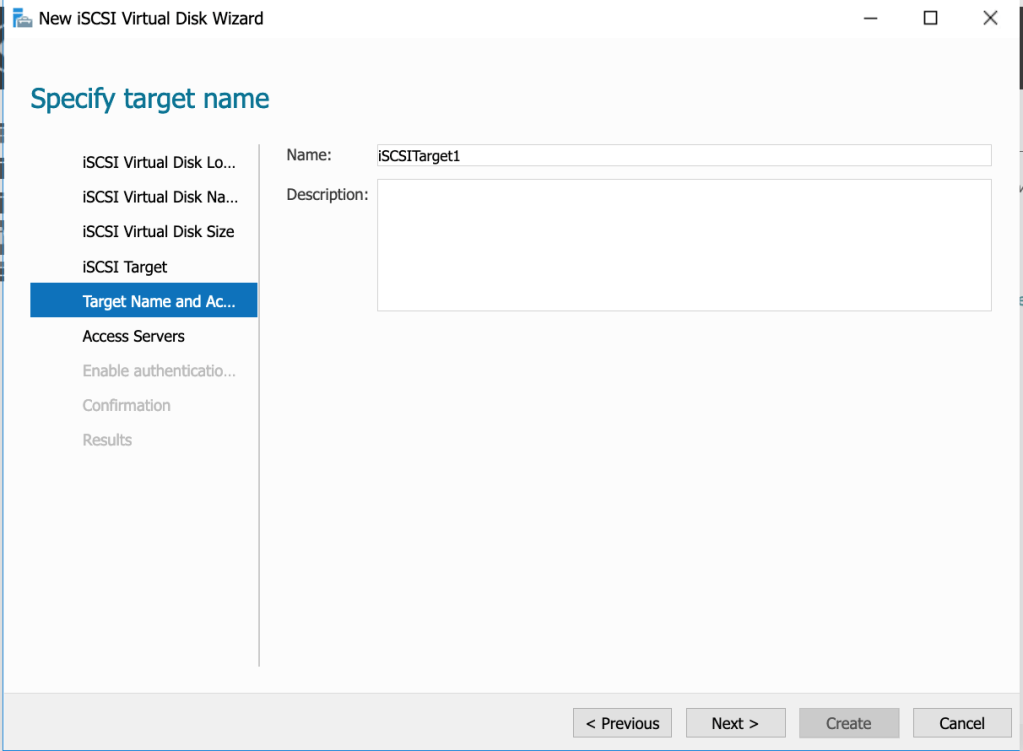Screen dimensions: 1023x751
Task: Focus the Name field containing iSCSITarget1
Action: pos(683,155)
